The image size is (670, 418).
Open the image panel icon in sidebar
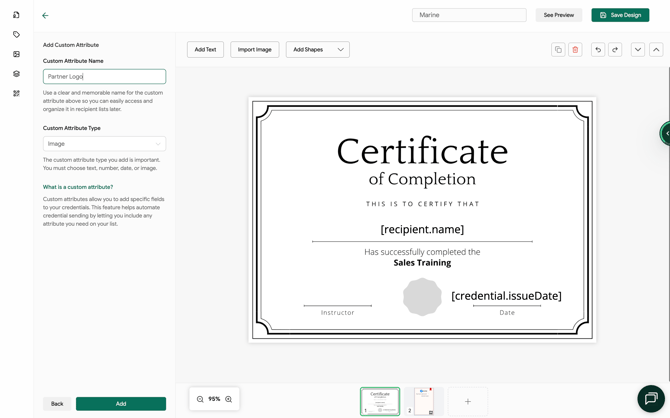(16, 54)
